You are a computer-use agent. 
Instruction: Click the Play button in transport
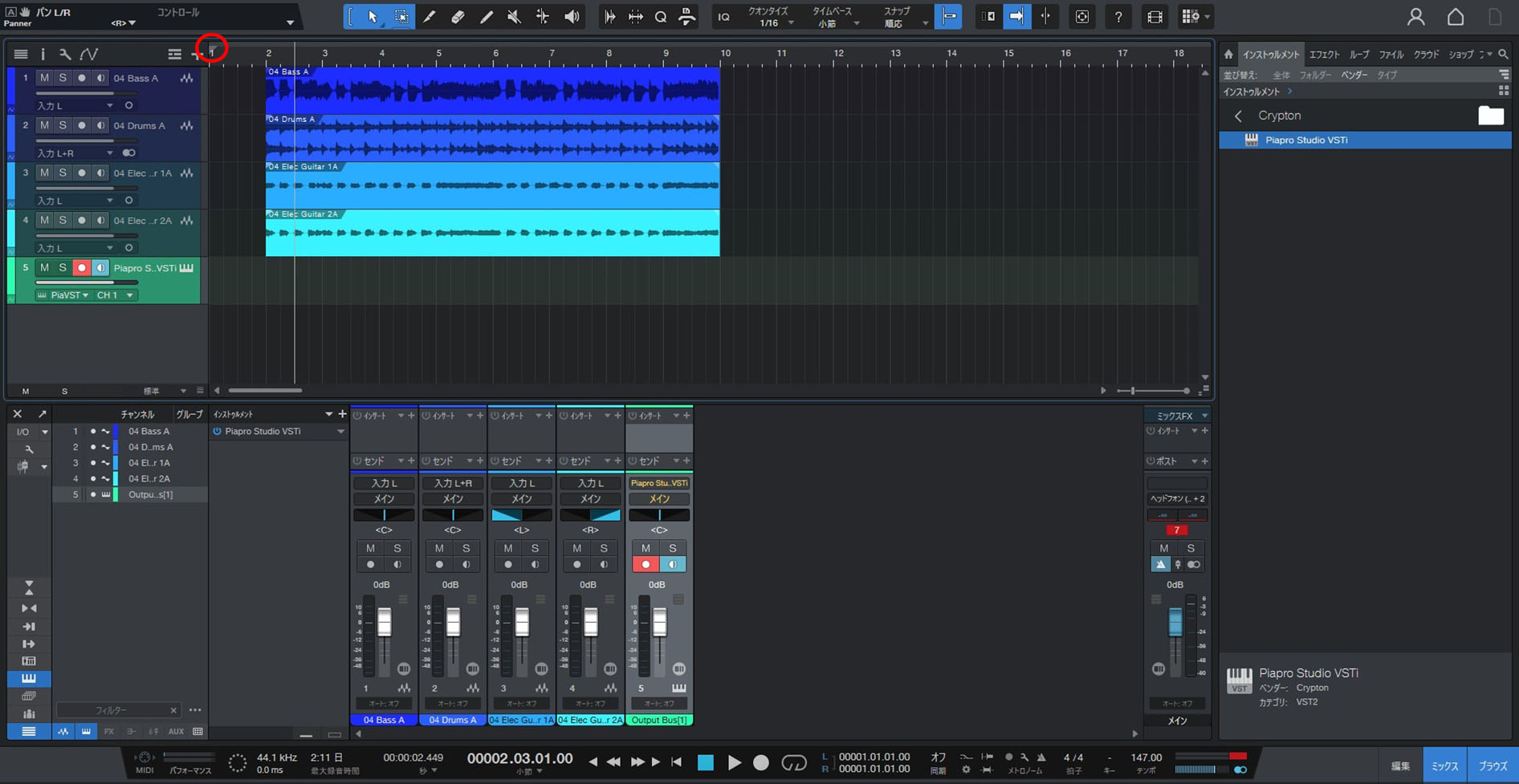coord(734,762)
